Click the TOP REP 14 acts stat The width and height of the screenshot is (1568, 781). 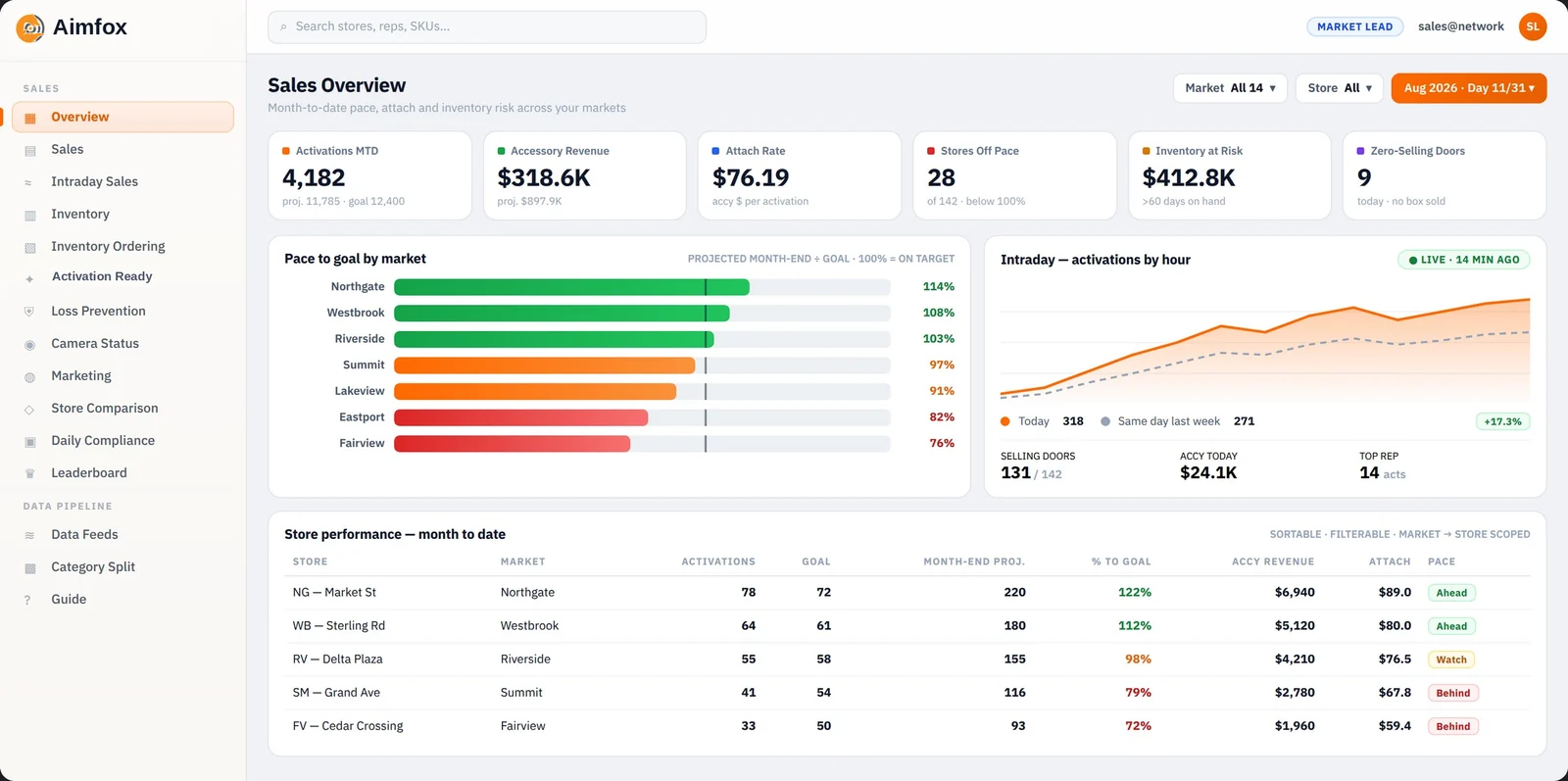1382,466
